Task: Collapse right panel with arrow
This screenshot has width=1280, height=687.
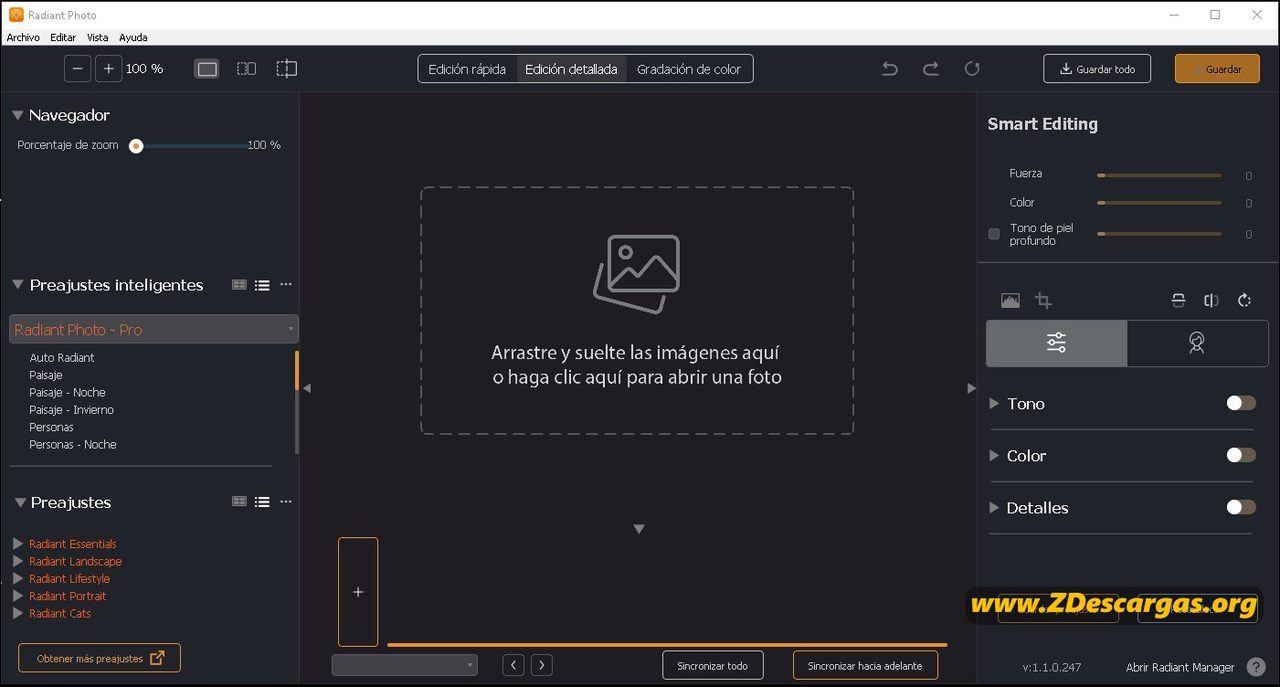Action: [971, 388]
